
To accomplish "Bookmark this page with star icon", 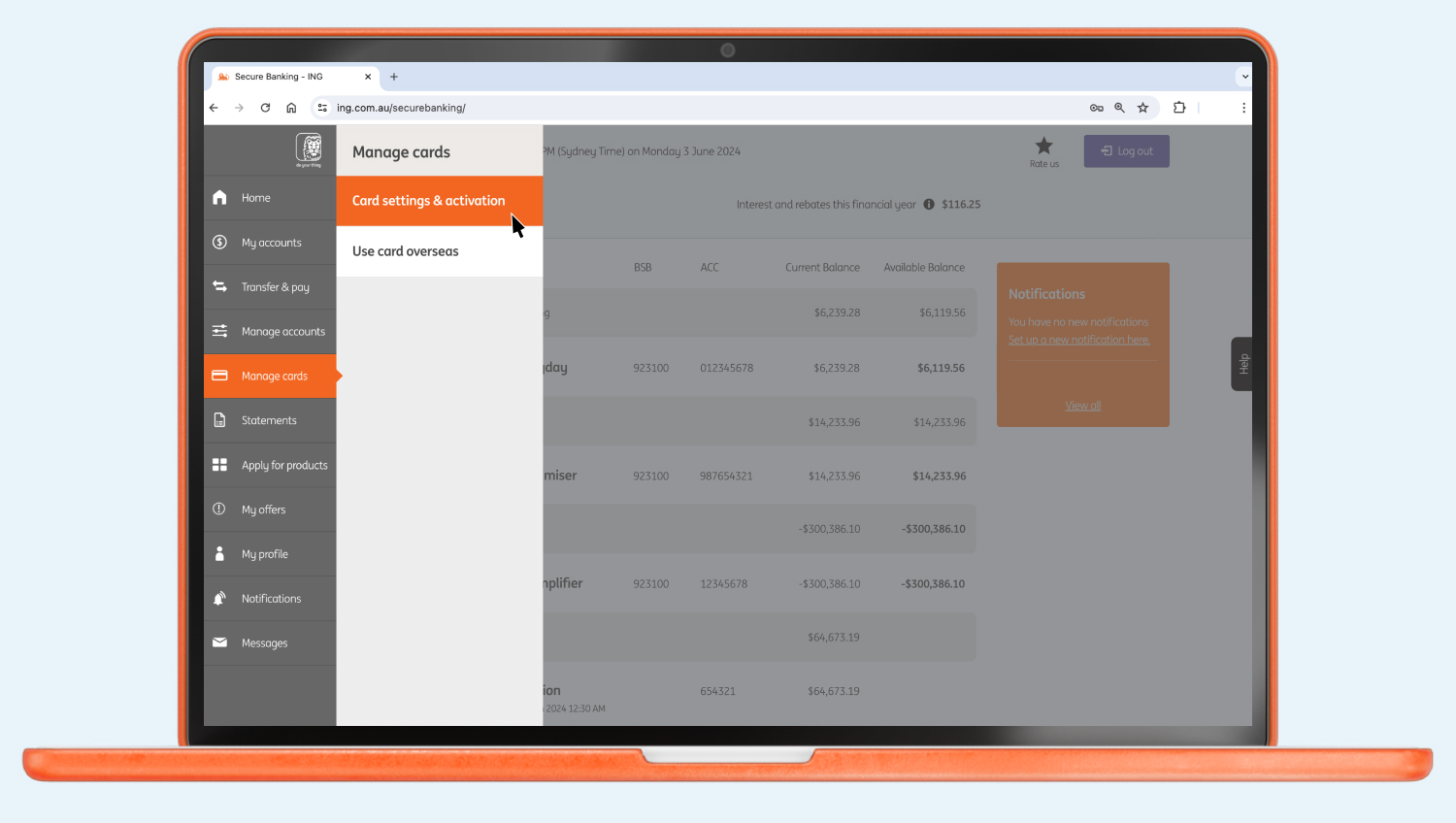I will click(x=1142, y=108).
